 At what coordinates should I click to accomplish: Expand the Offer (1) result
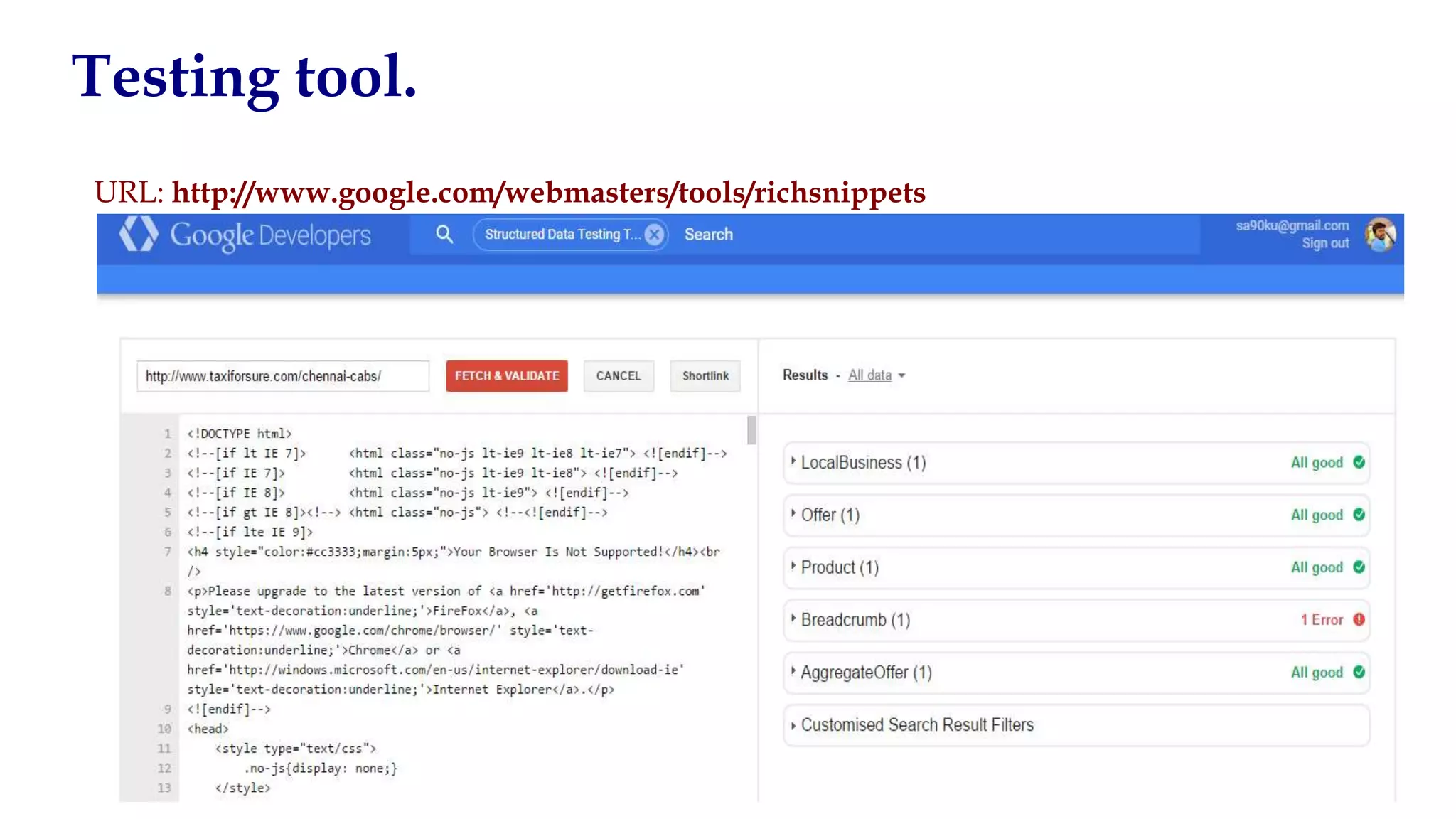click(1076, 515)
